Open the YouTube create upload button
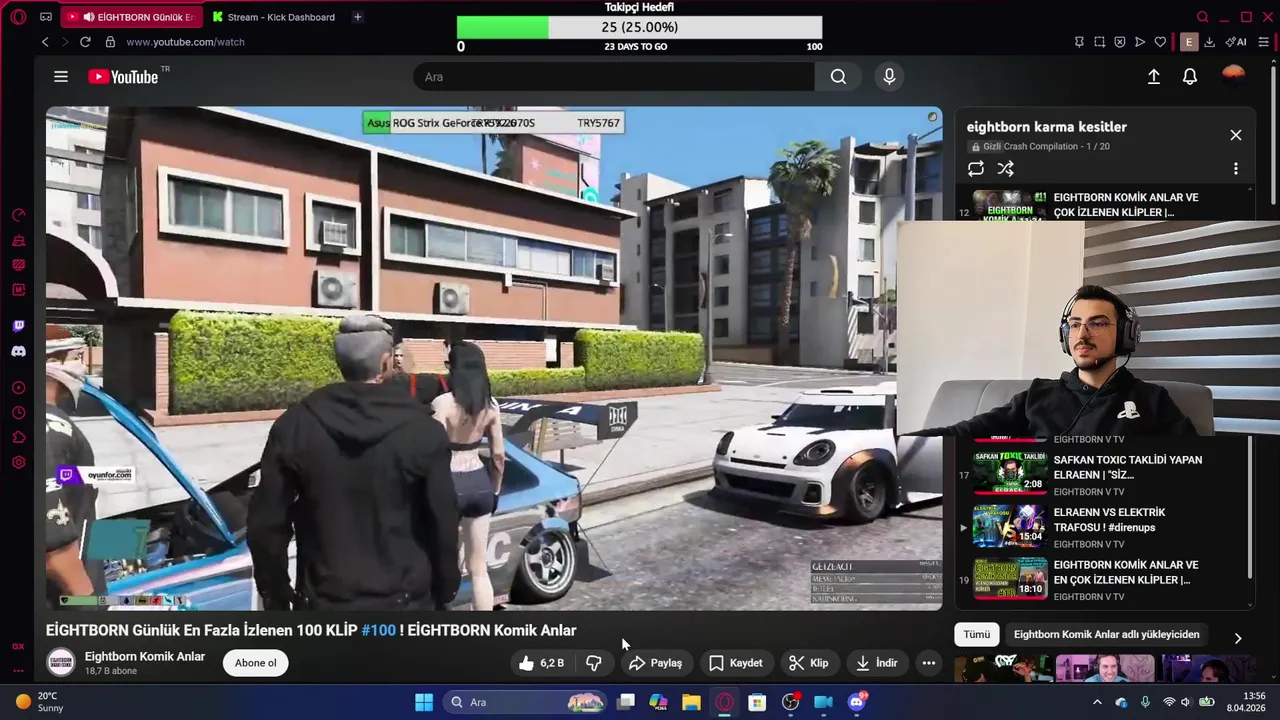Screen dimensions: 1280x720 coord(1154,77)
